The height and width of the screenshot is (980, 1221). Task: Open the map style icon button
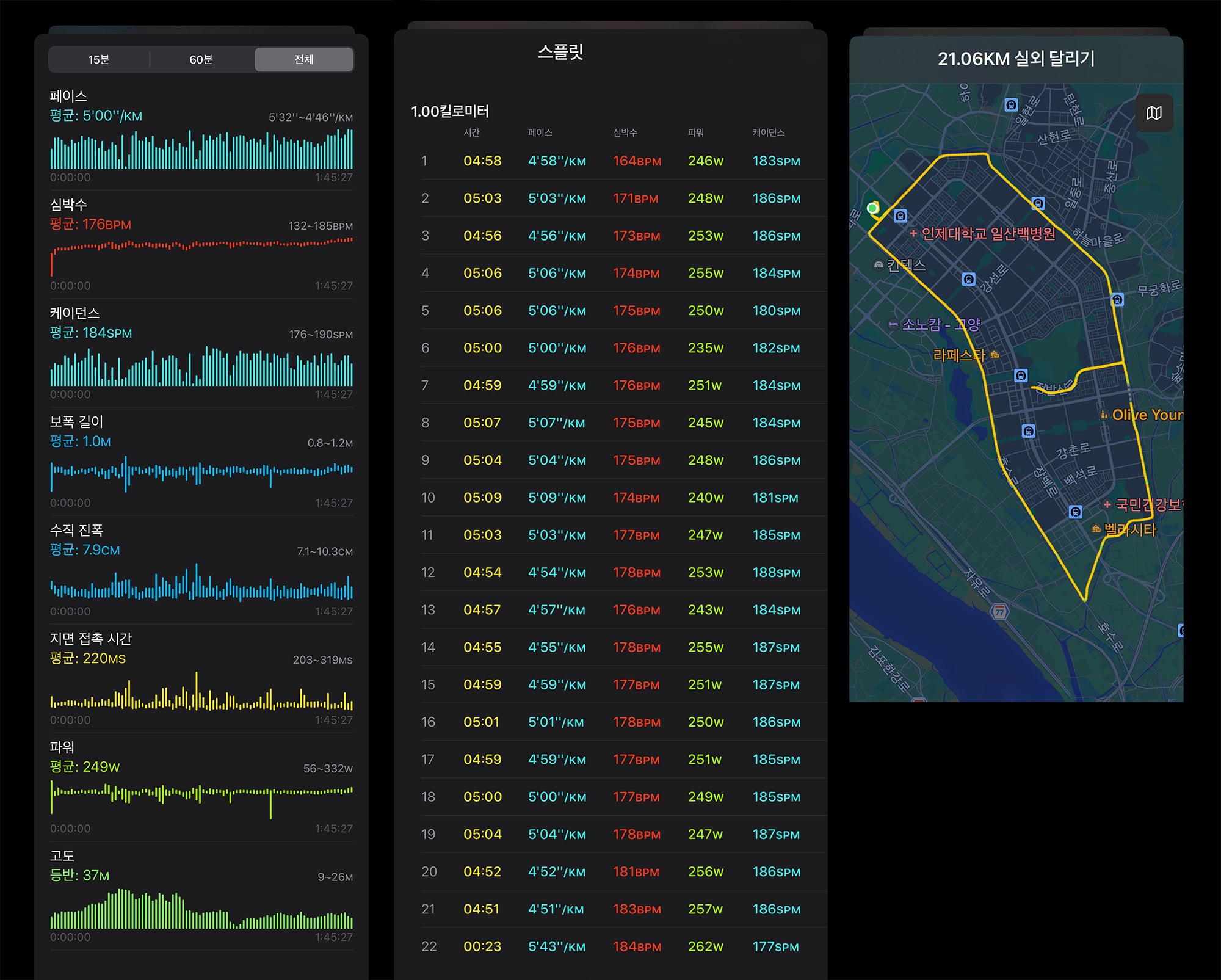tap(1154, 113)
